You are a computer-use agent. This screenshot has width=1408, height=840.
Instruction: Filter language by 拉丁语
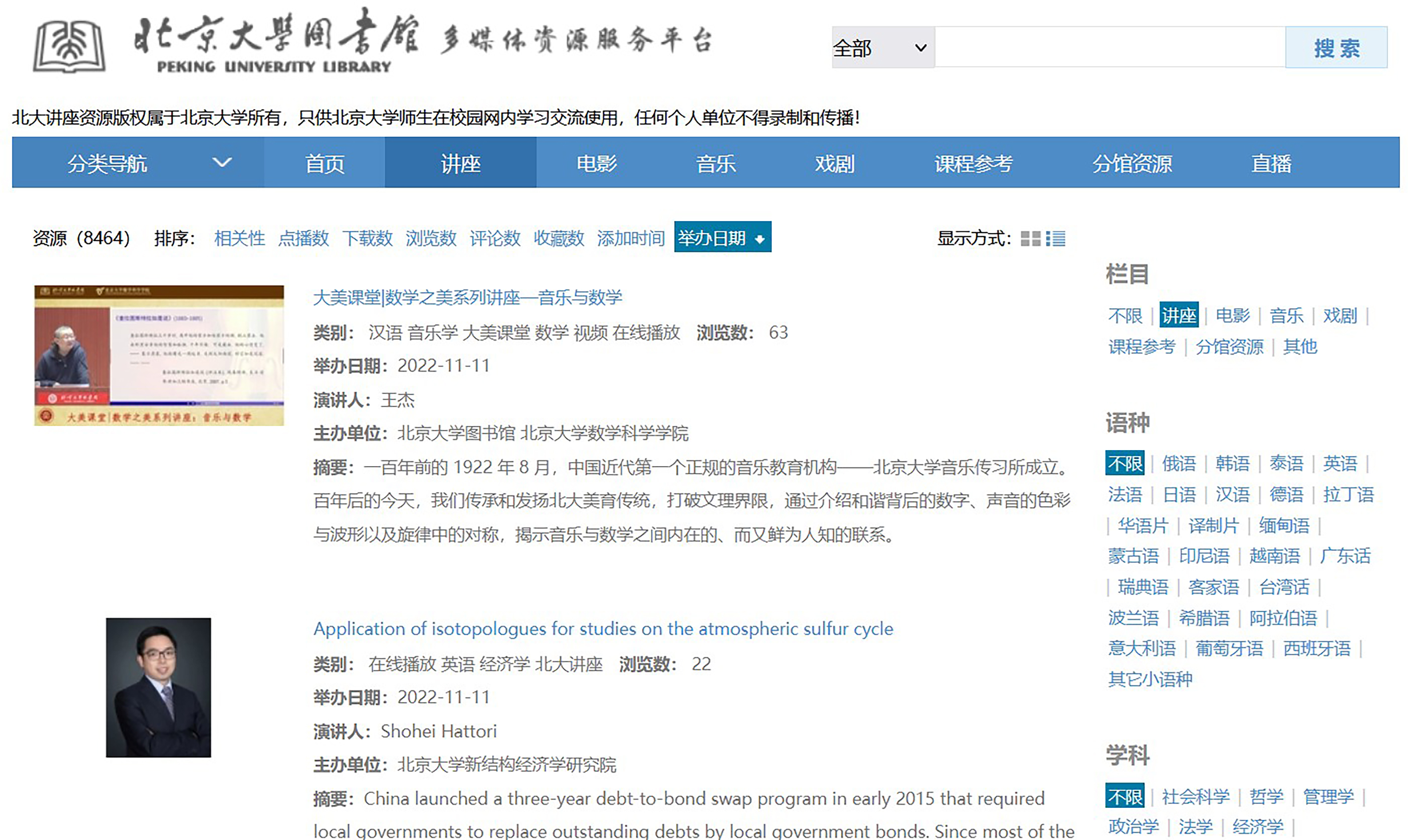(1349, 495)
